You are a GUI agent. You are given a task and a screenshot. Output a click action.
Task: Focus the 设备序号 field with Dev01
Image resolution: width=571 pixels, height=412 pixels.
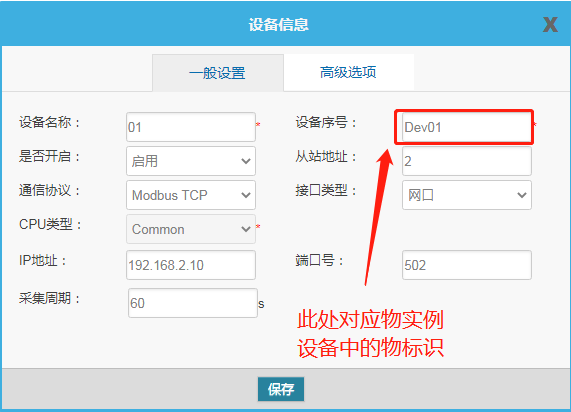click(466, 127)
